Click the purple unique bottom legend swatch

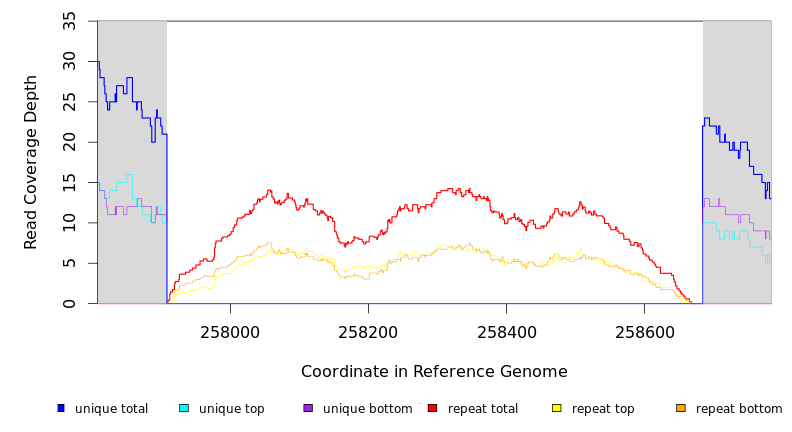pos(308,408)
